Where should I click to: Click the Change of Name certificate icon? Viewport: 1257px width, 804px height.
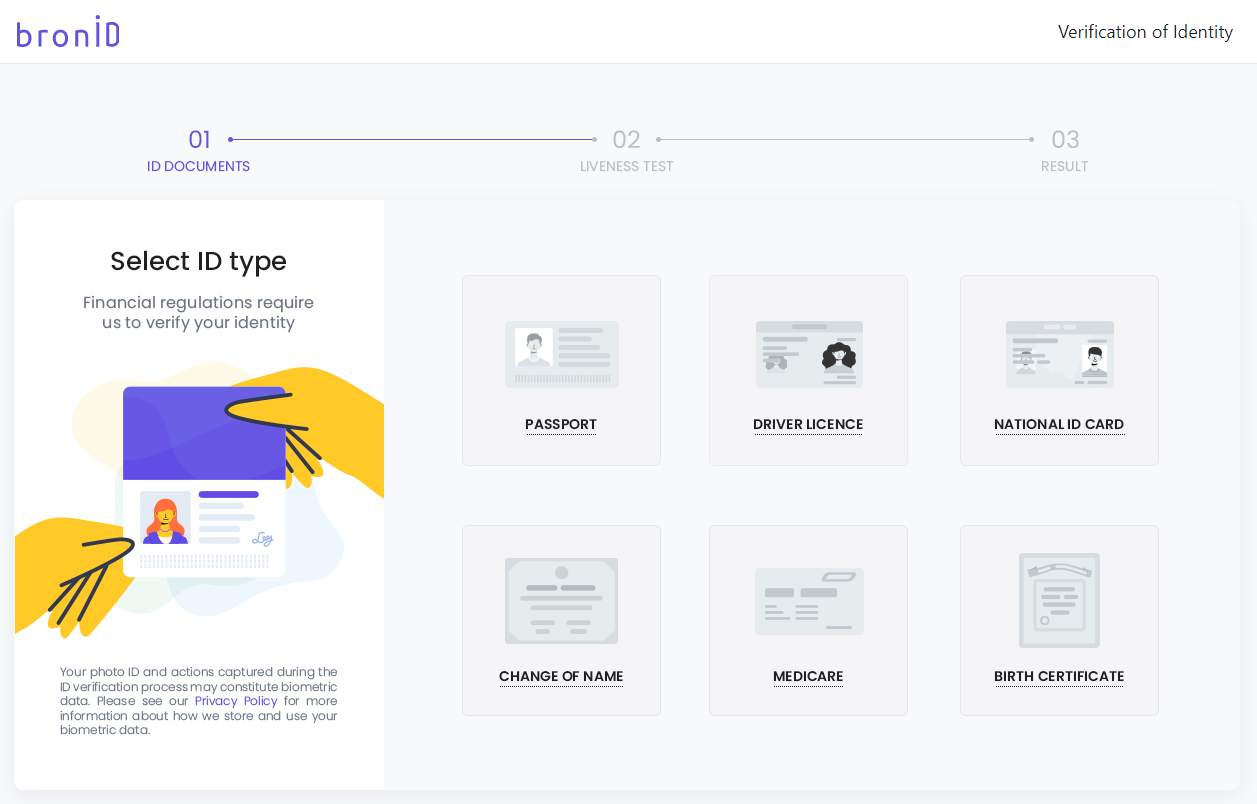click(561, 600)
